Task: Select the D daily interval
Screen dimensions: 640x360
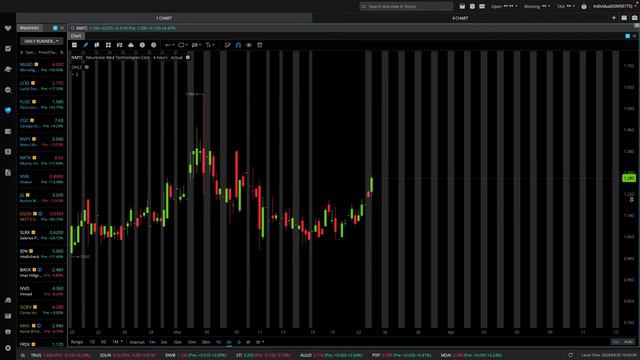Action: tap(239, 342)
